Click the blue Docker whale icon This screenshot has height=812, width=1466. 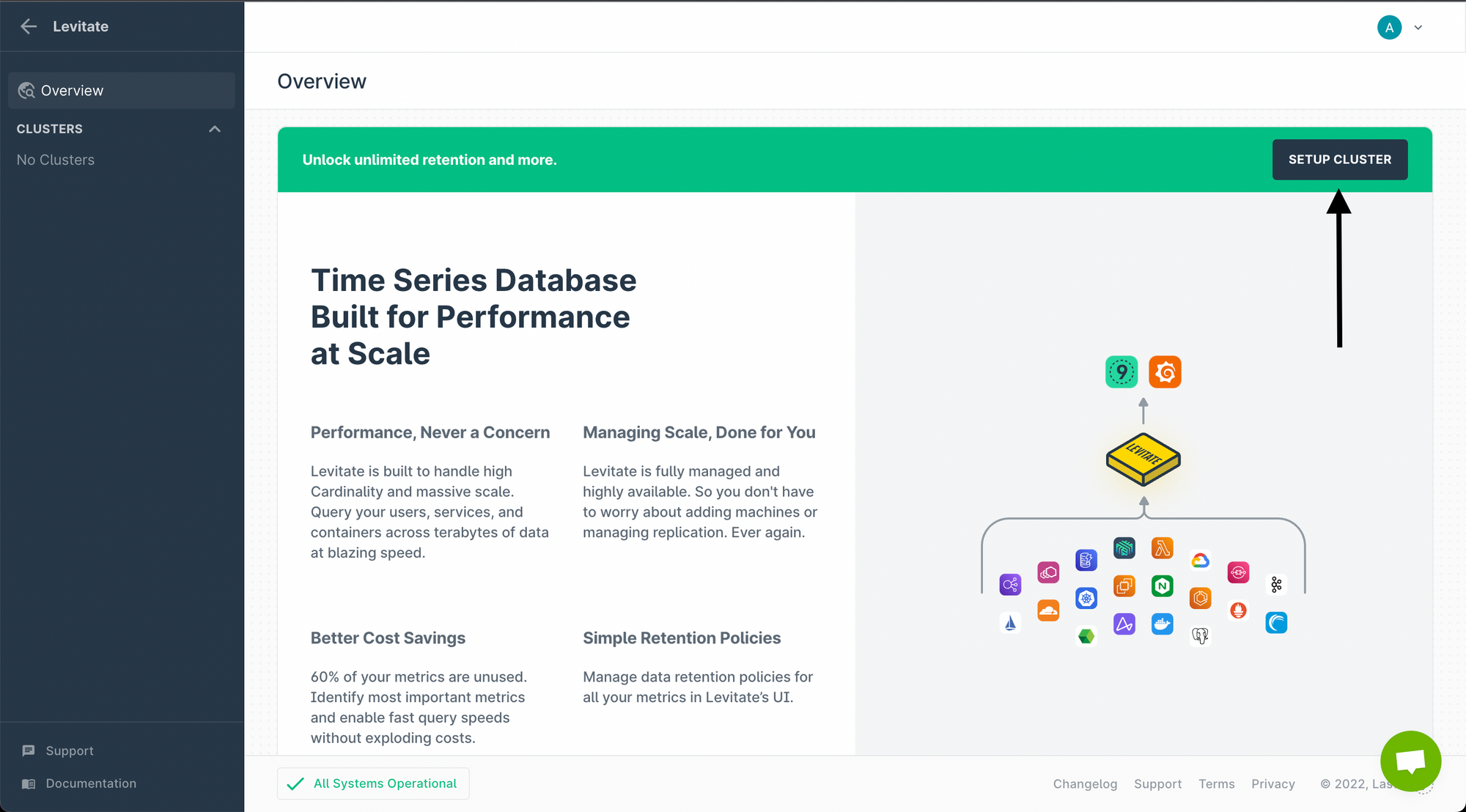point(1162,624)
